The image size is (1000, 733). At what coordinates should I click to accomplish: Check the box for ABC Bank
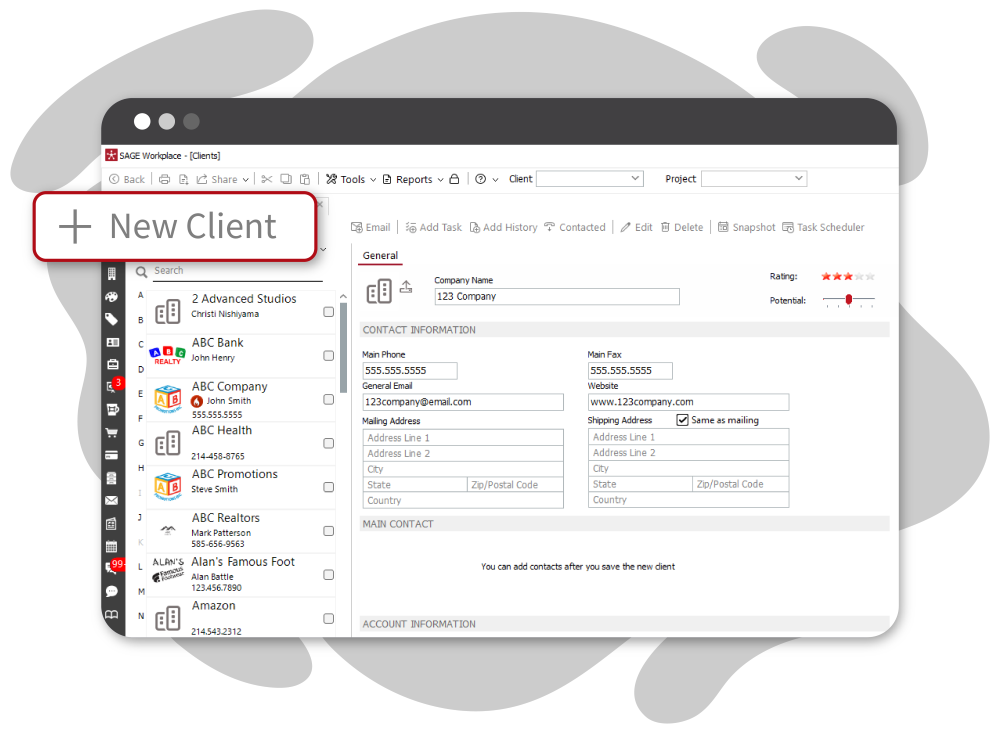pyautogui.click(x=328, y=356)
